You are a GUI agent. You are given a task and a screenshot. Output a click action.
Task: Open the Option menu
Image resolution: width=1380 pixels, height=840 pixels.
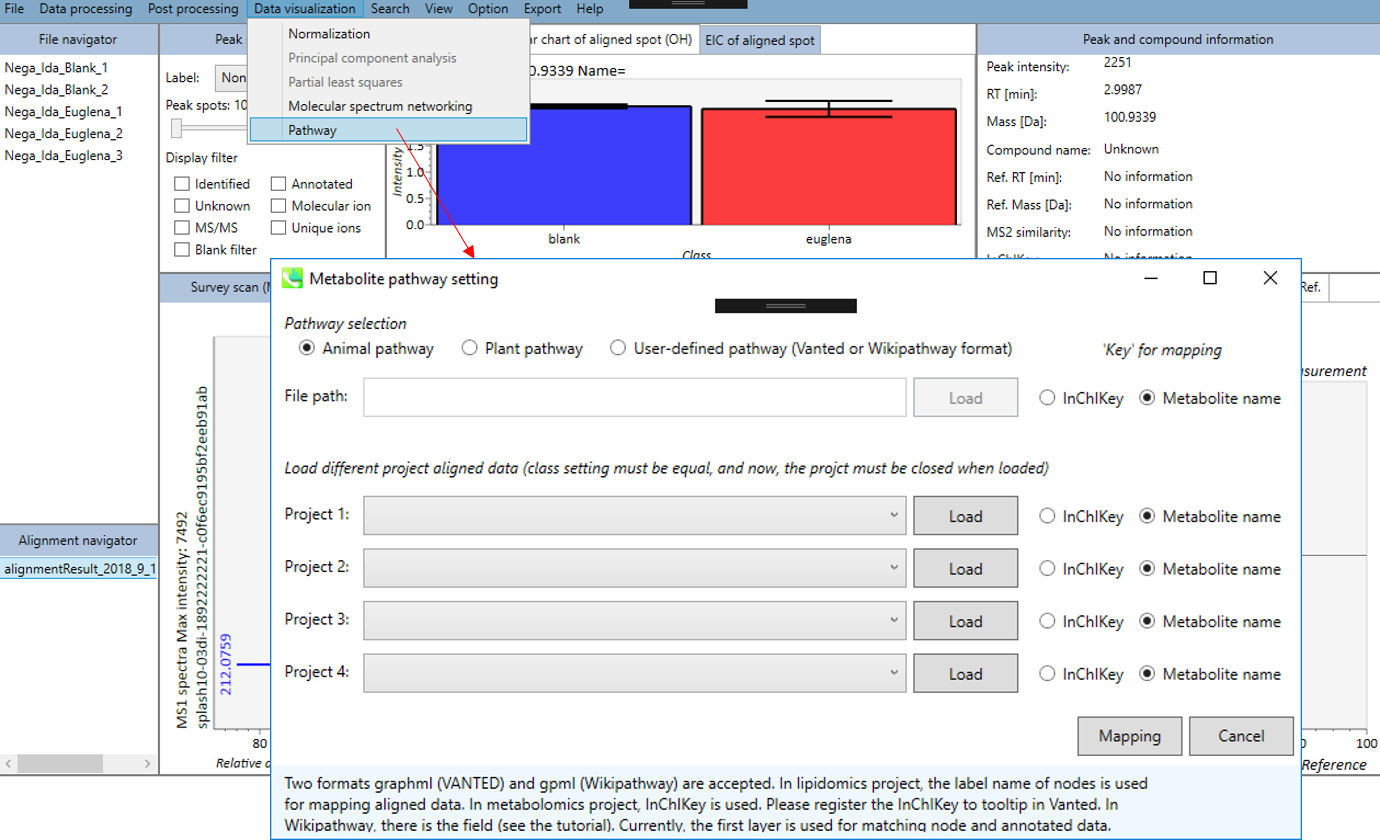(x=488, y=9)
